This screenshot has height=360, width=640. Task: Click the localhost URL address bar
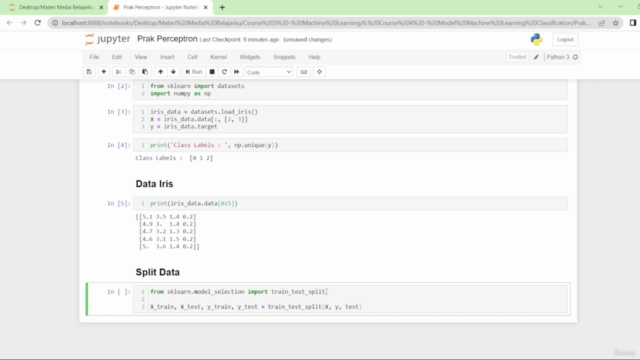tap(326, 23)
